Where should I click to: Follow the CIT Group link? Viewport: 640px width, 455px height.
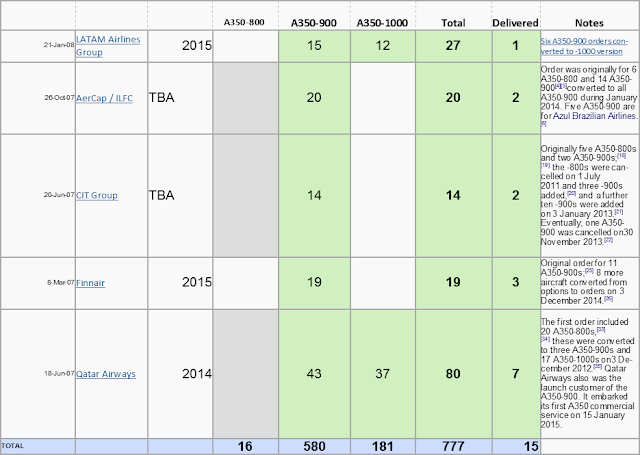(97, 195)
